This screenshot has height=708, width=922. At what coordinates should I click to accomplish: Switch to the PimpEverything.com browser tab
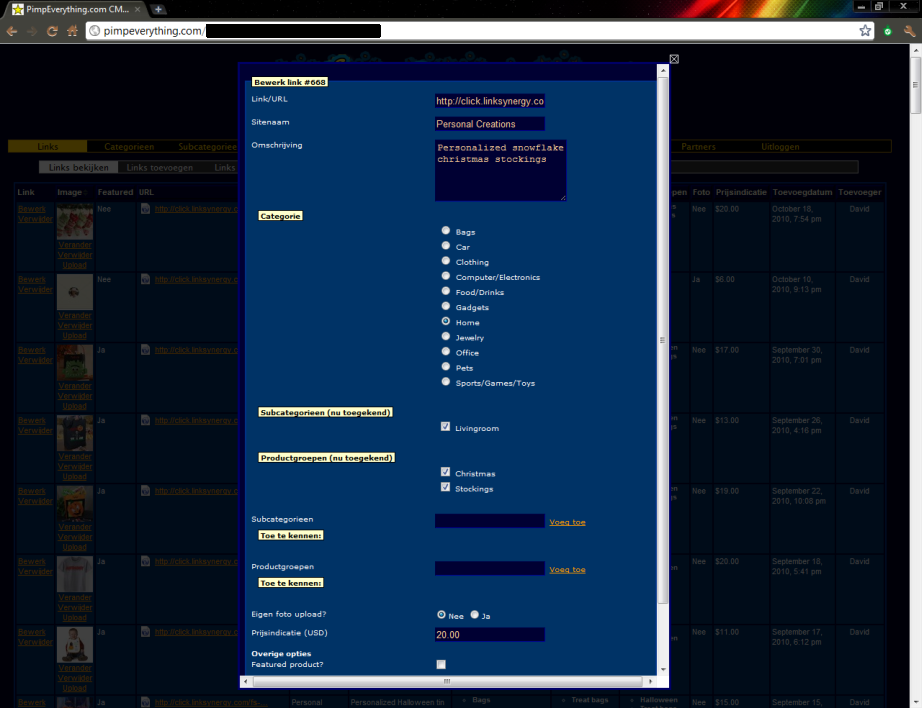point(75,9)
